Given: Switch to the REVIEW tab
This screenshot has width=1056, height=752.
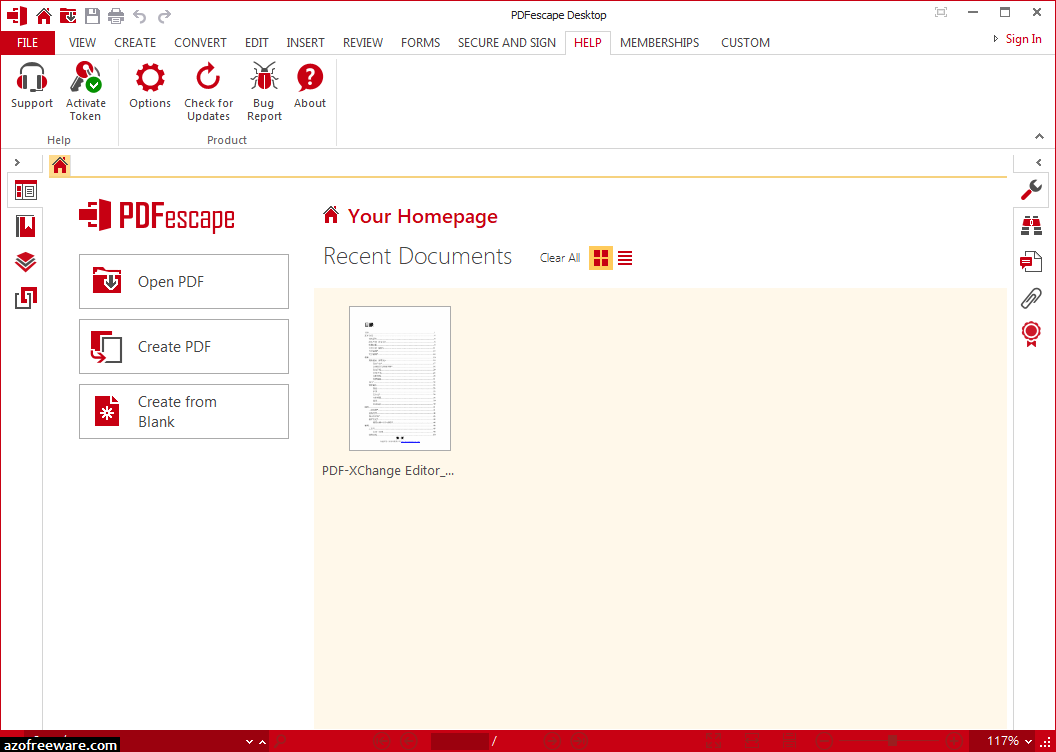Looking at the screenshot, I should [x=362, y=42].
